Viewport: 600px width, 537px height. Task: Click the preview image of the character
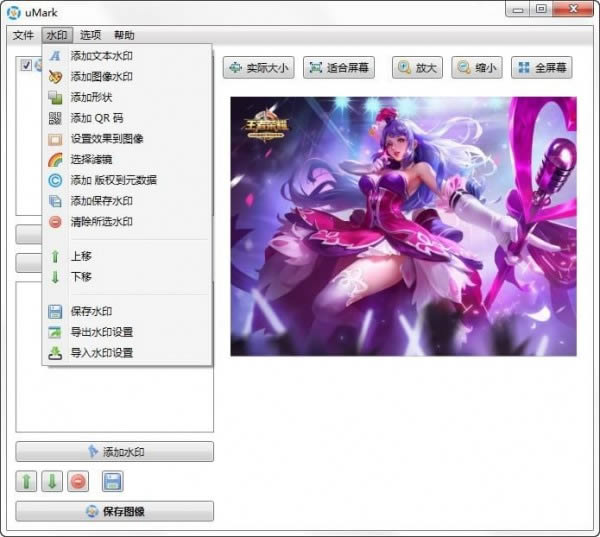coord(403,226)
